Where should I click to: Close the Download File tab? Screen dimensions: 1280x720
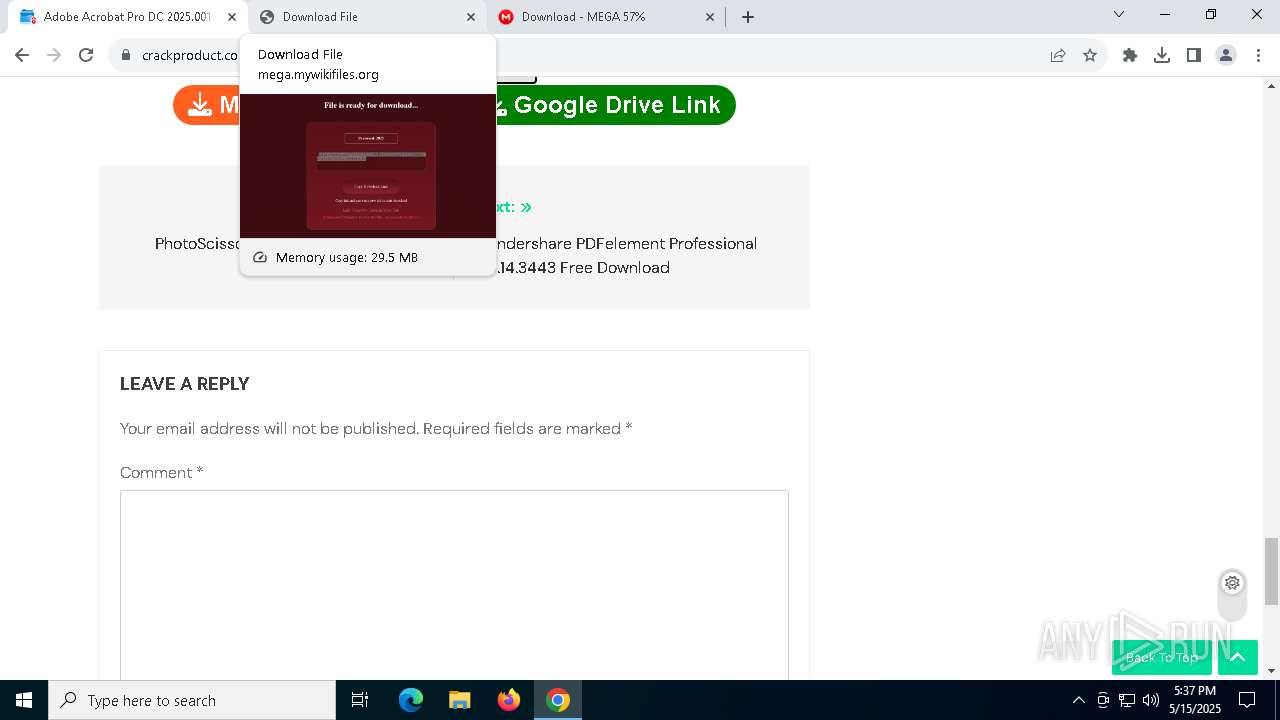(471, 16)
